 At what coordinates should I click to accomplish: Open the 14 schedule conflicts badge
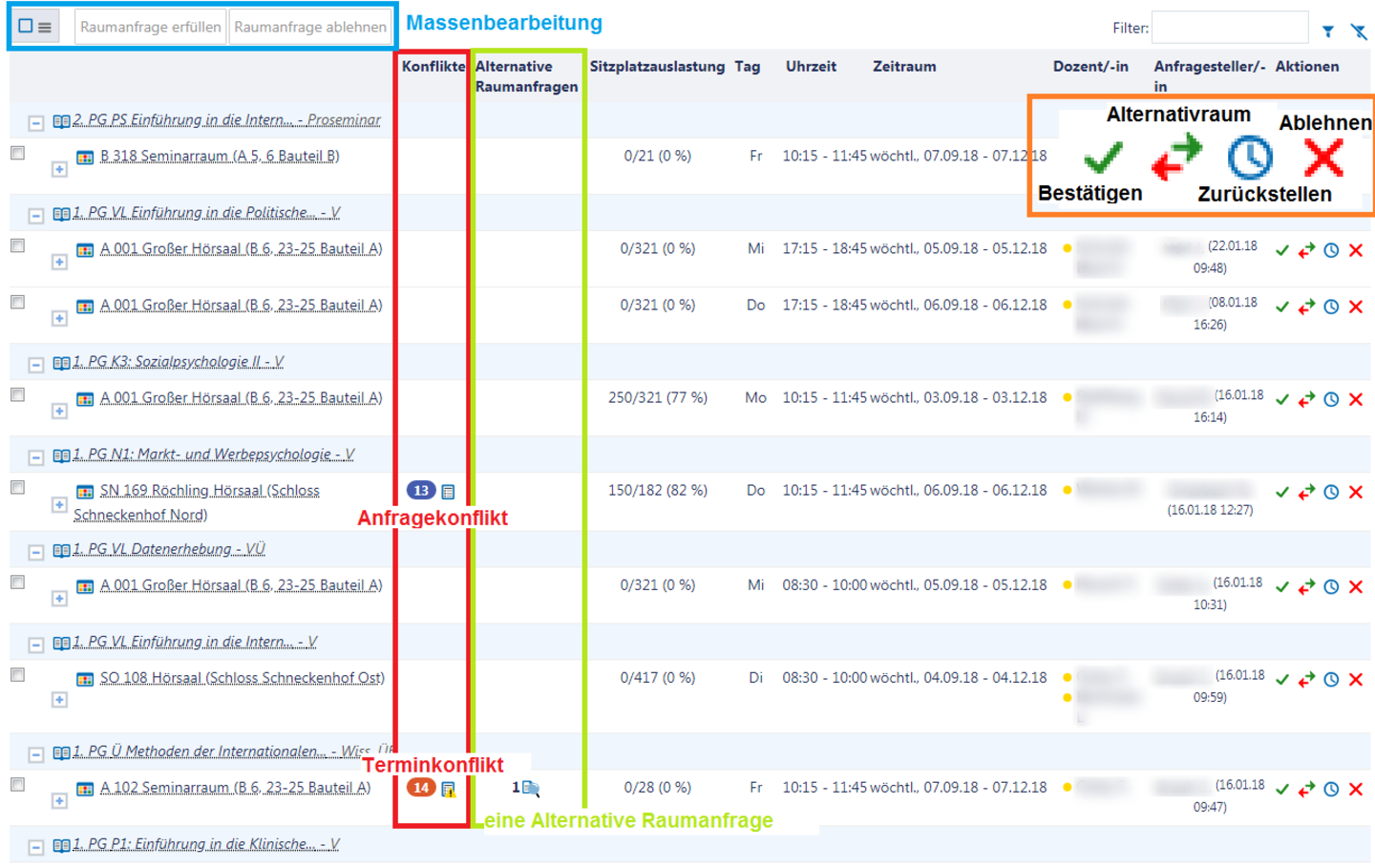[x=421, y=787]
